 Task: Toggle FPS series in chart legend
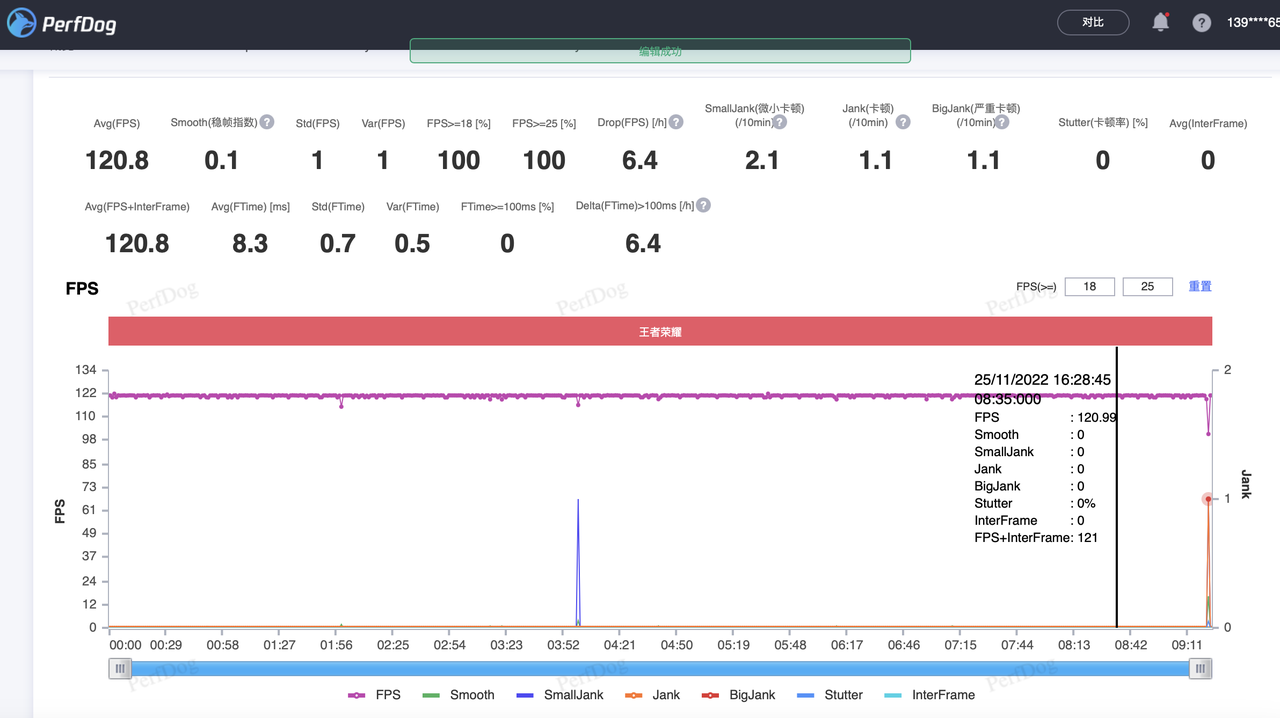(374, 695)
